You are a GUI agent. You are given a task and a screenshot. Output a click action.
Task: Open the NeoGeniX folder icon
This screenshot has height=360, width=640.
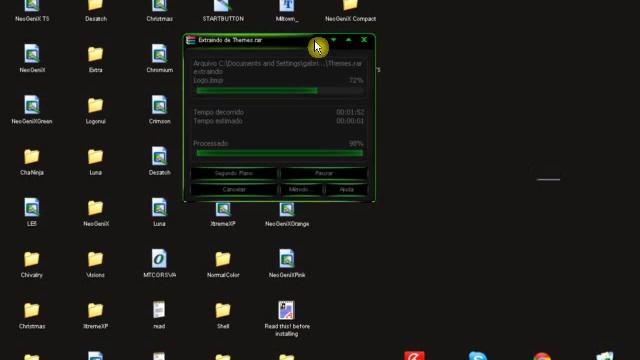96,208
